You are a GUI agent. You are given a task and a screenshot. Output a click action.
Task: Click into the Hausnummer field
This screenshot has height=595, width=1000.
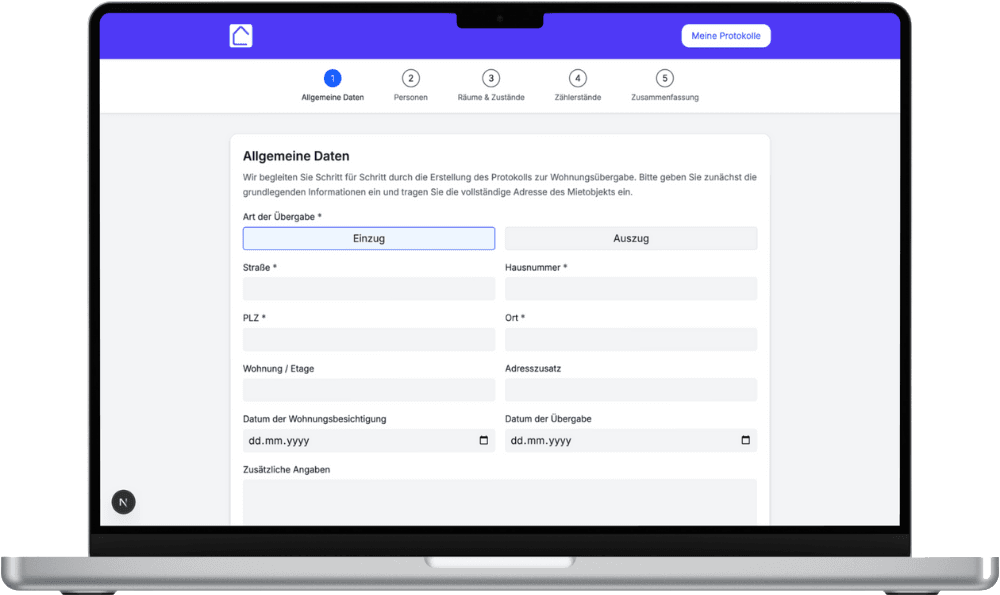click(630, 289)
